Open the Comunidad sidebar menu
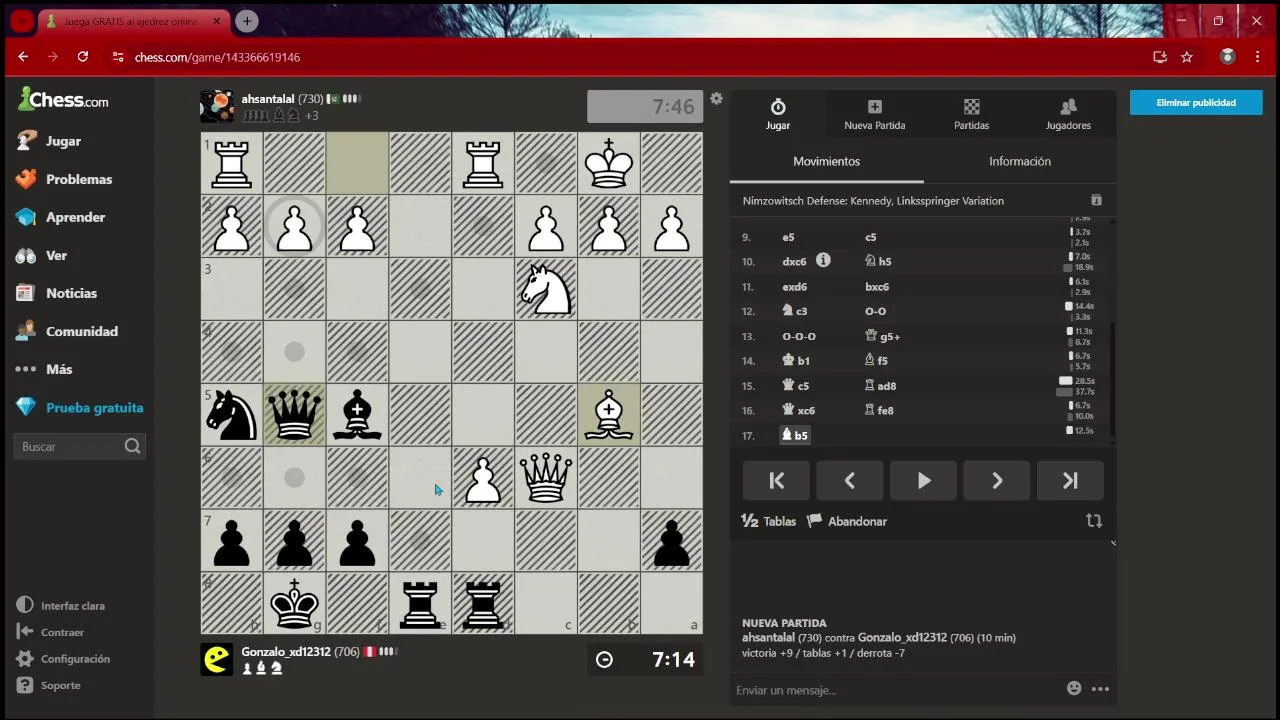Screen dimensions: 1280x720 [x=67, y=331]
